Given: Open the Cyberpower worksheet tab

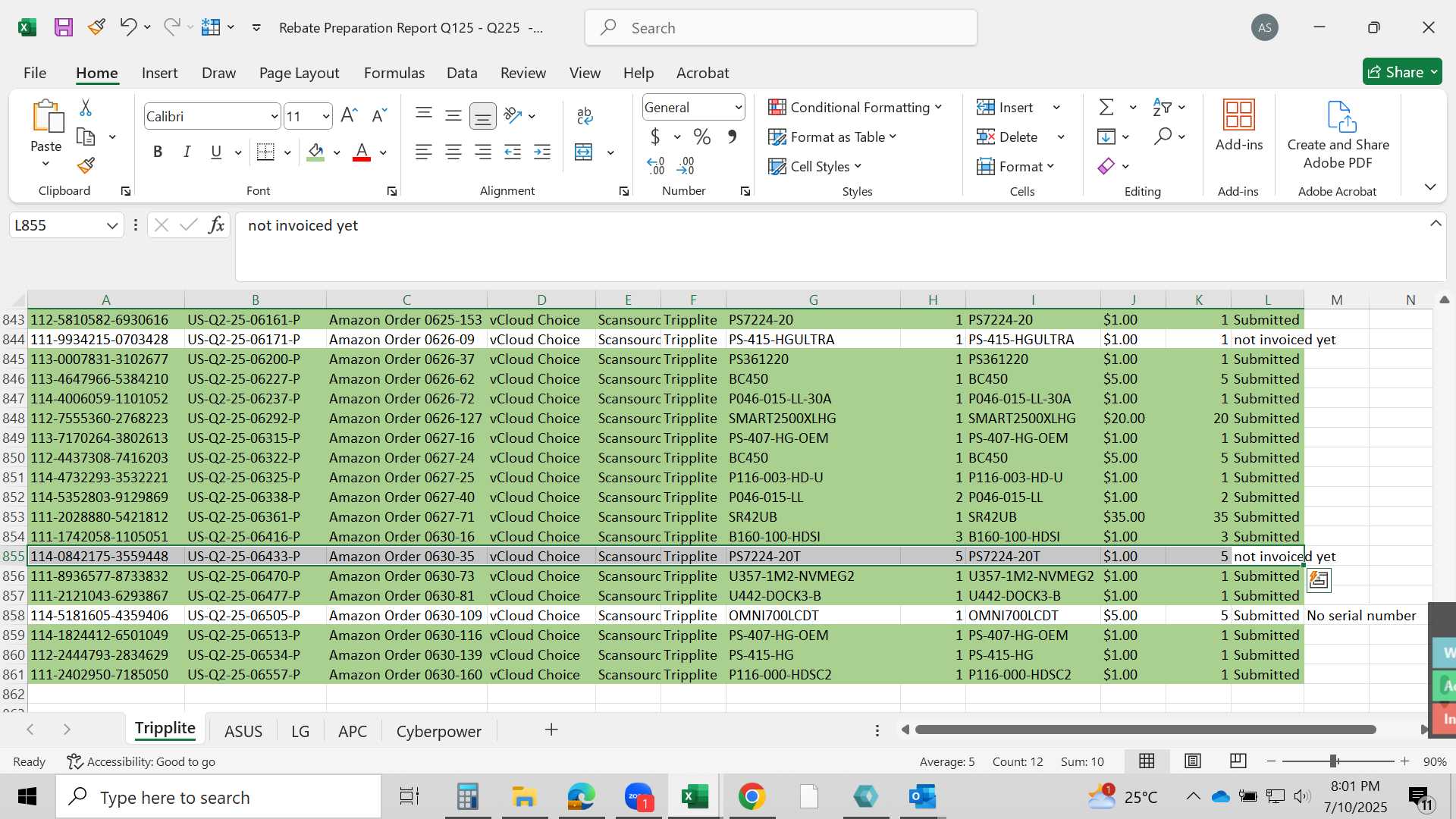Looking at the screenshot, I should click(x=438, y=731).
